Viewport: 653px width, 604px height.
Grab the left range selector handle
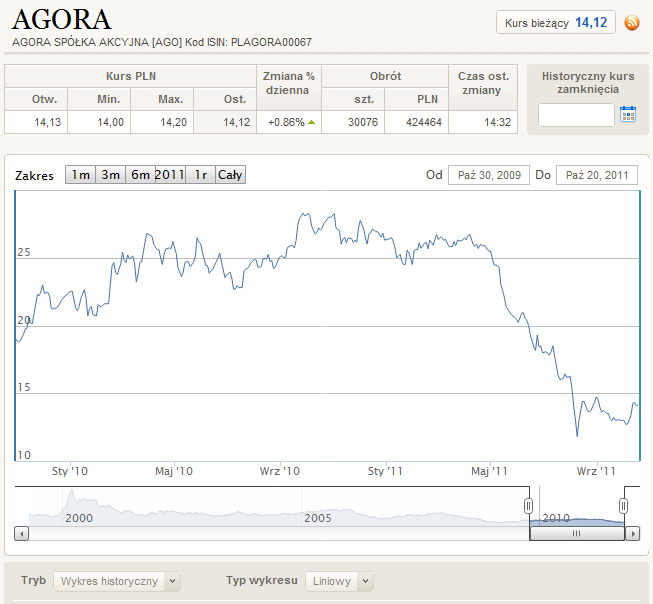pyautogui.click(x=528, y=506)
